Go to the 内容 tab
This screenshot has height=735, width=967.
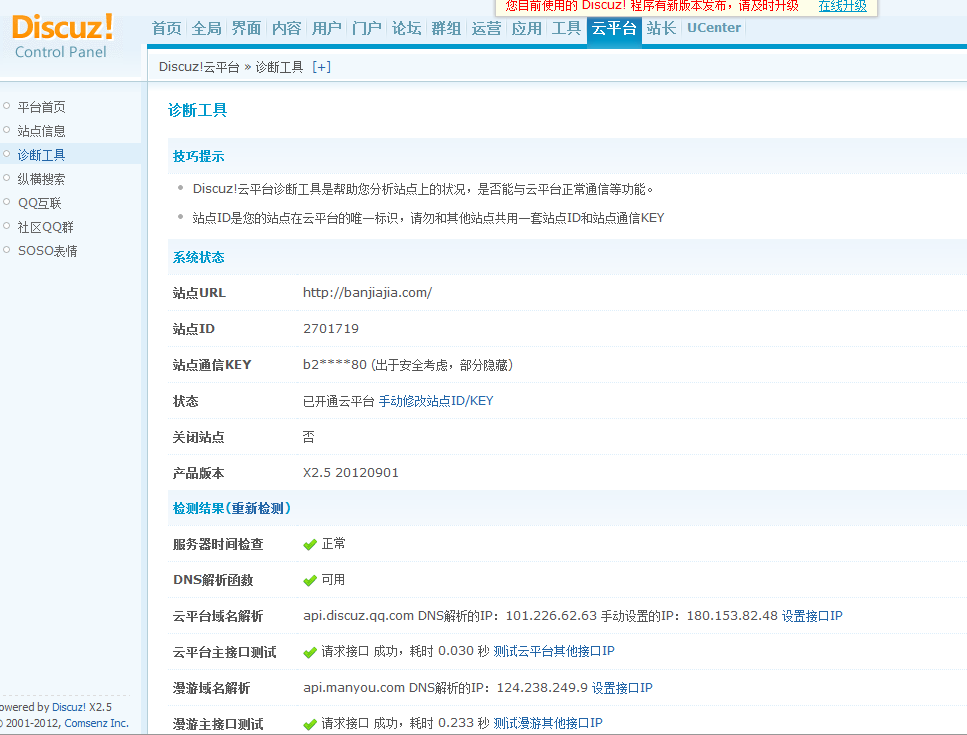coord(287,28)
